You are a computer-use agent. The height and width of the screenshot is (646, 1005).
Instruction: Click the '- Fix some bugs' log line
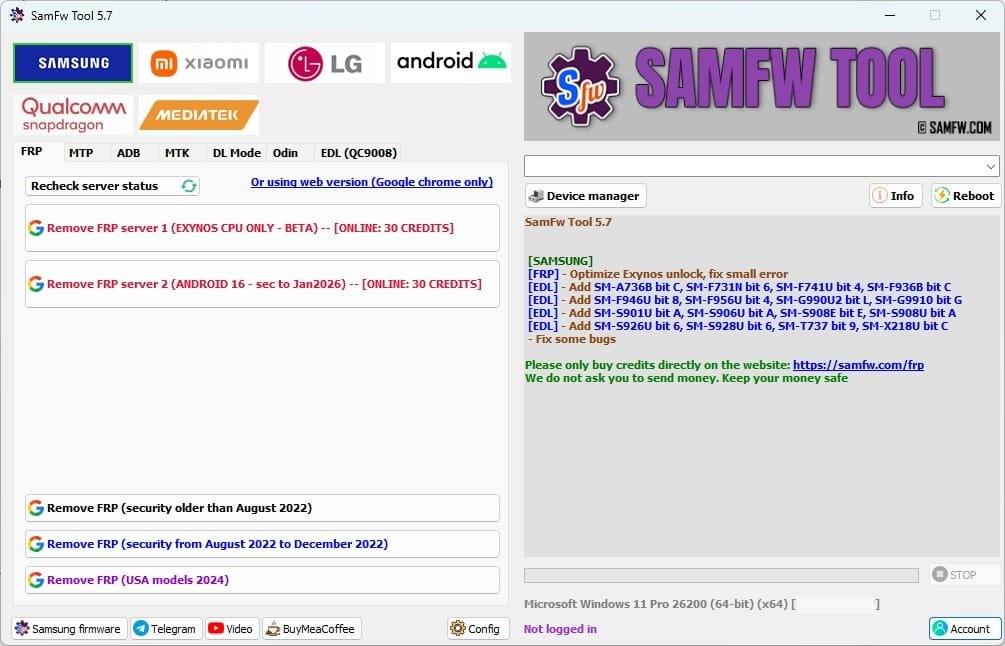[572, 339]
